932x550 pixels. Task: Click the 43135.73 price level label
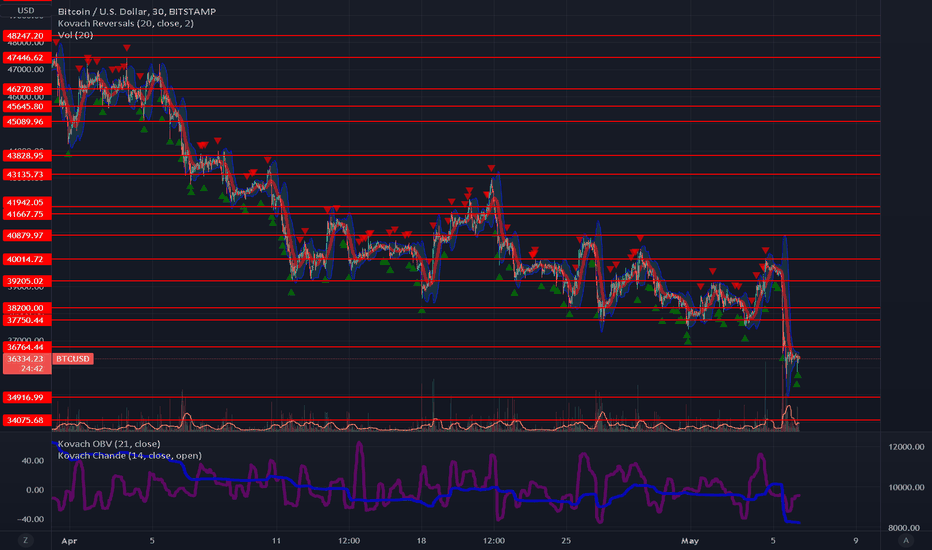point(27,175)
